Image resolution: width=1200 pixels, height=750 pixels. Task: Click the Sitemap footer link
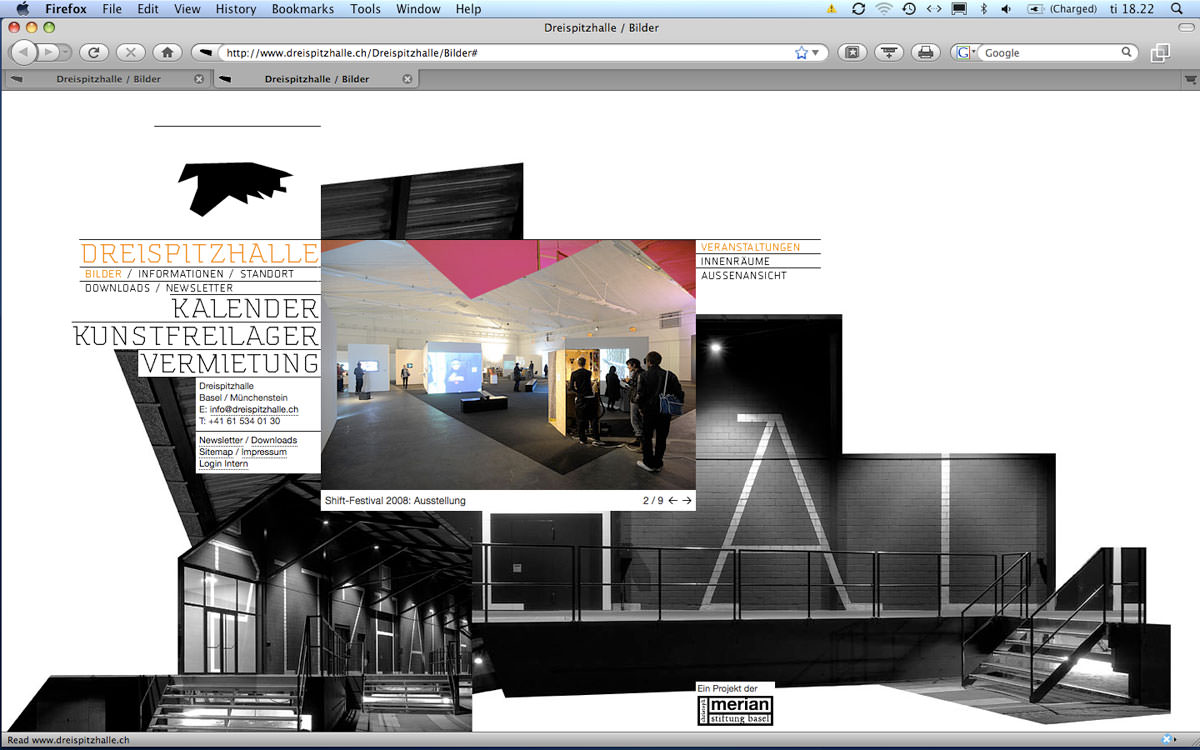point(216,452)
